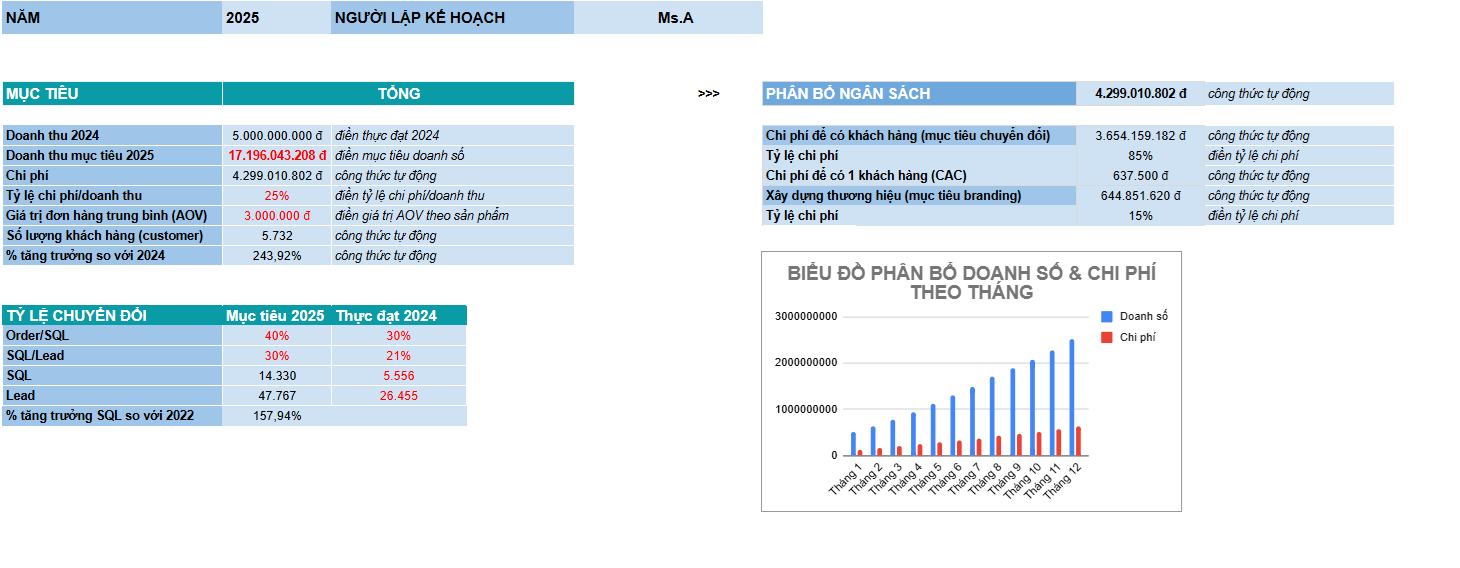Select the 15% branding cost ratio cell
This screenshot has width=1460, height=568.
(1140, 216)
